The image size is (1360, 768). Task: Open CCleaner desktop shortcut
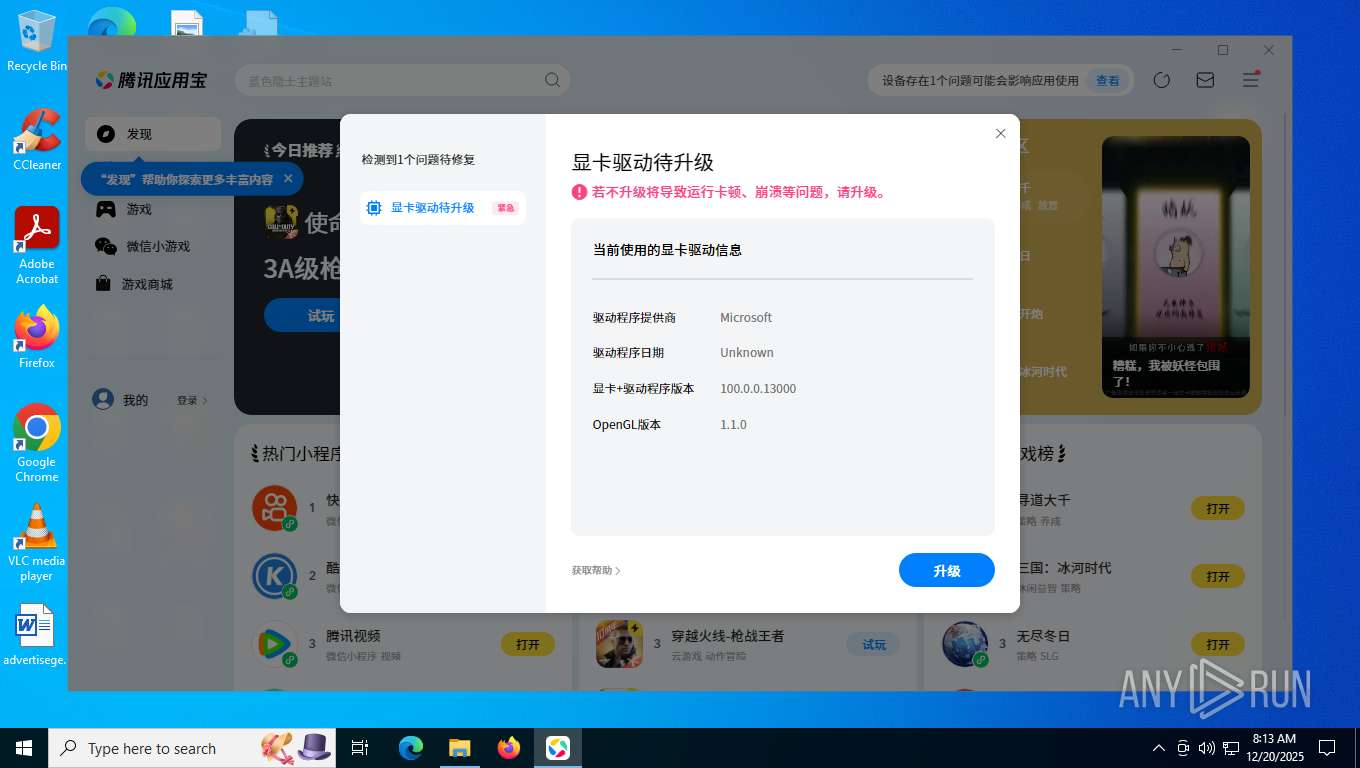[37, 140]
